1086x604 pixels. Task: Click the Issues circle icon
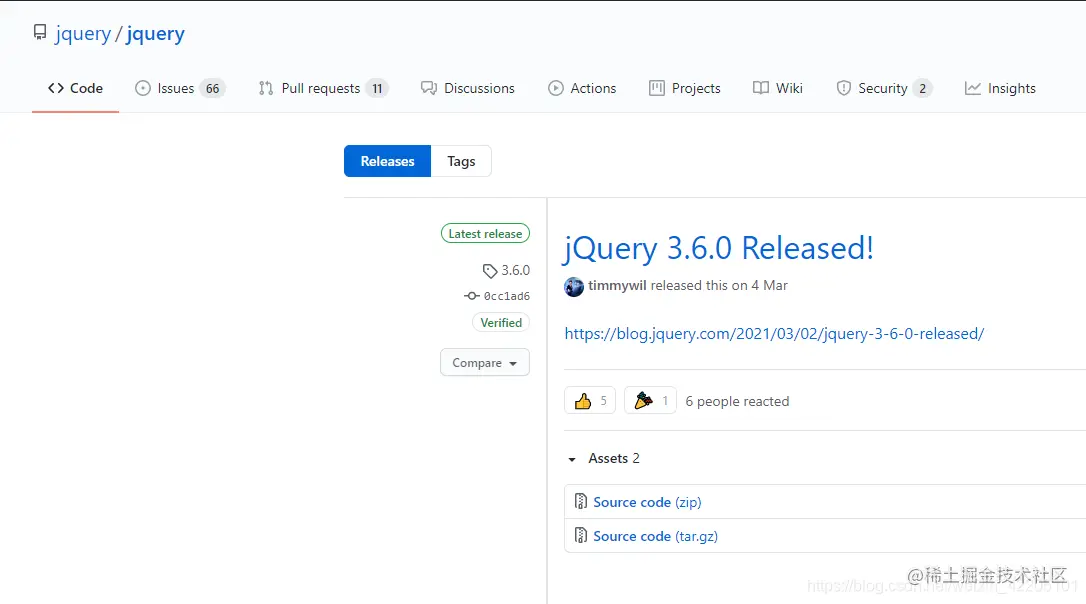click(143, 88)
